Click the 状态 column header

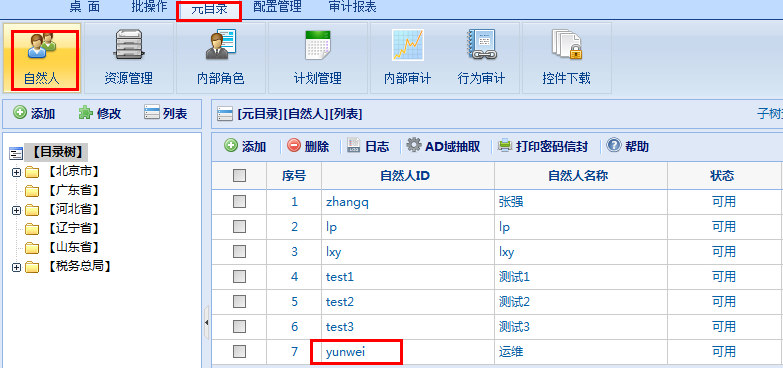[x=722, y=176]
